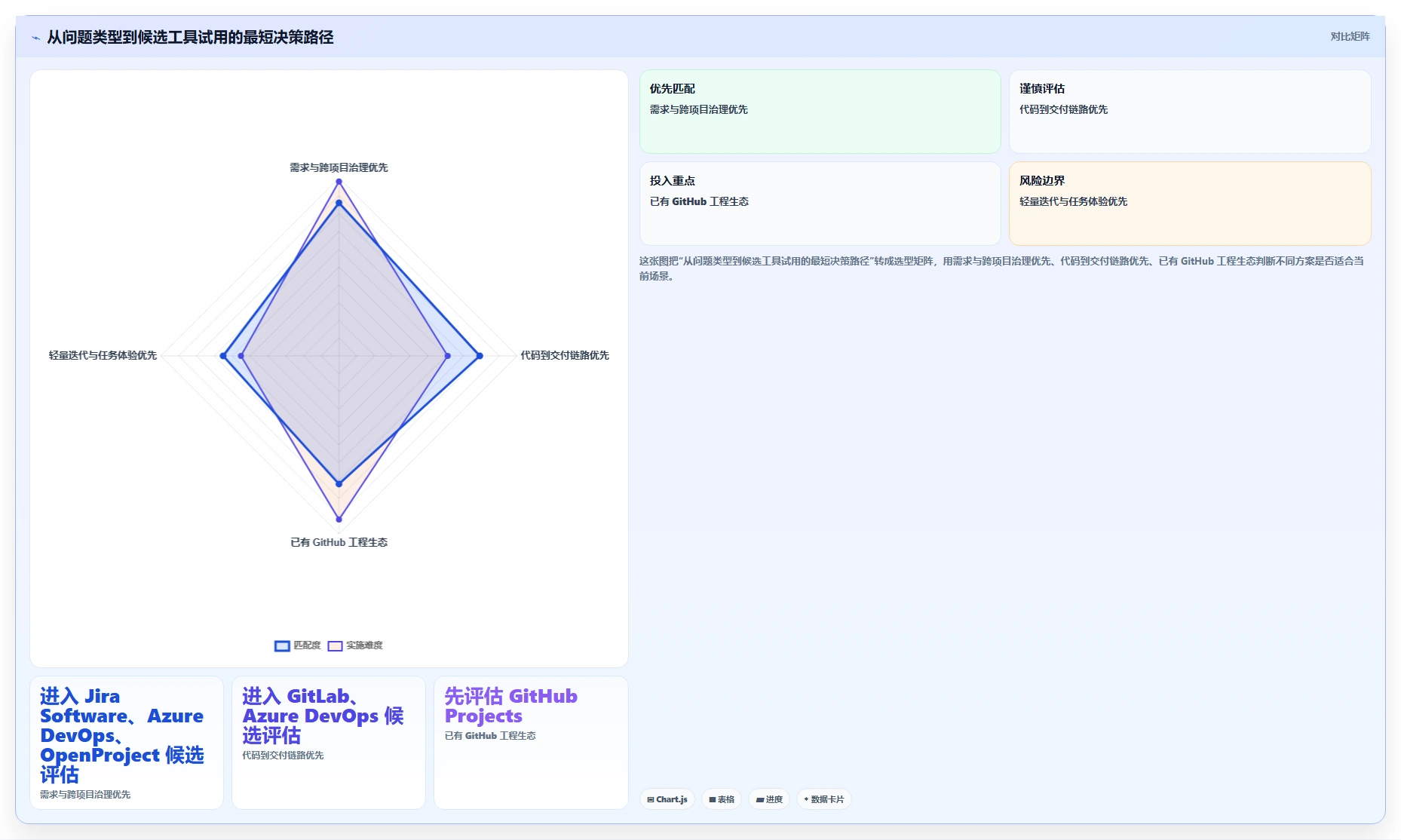The image size is (1401, 840).
Task: Click the 进度 tag icon
Action: [x=760, y=800]
